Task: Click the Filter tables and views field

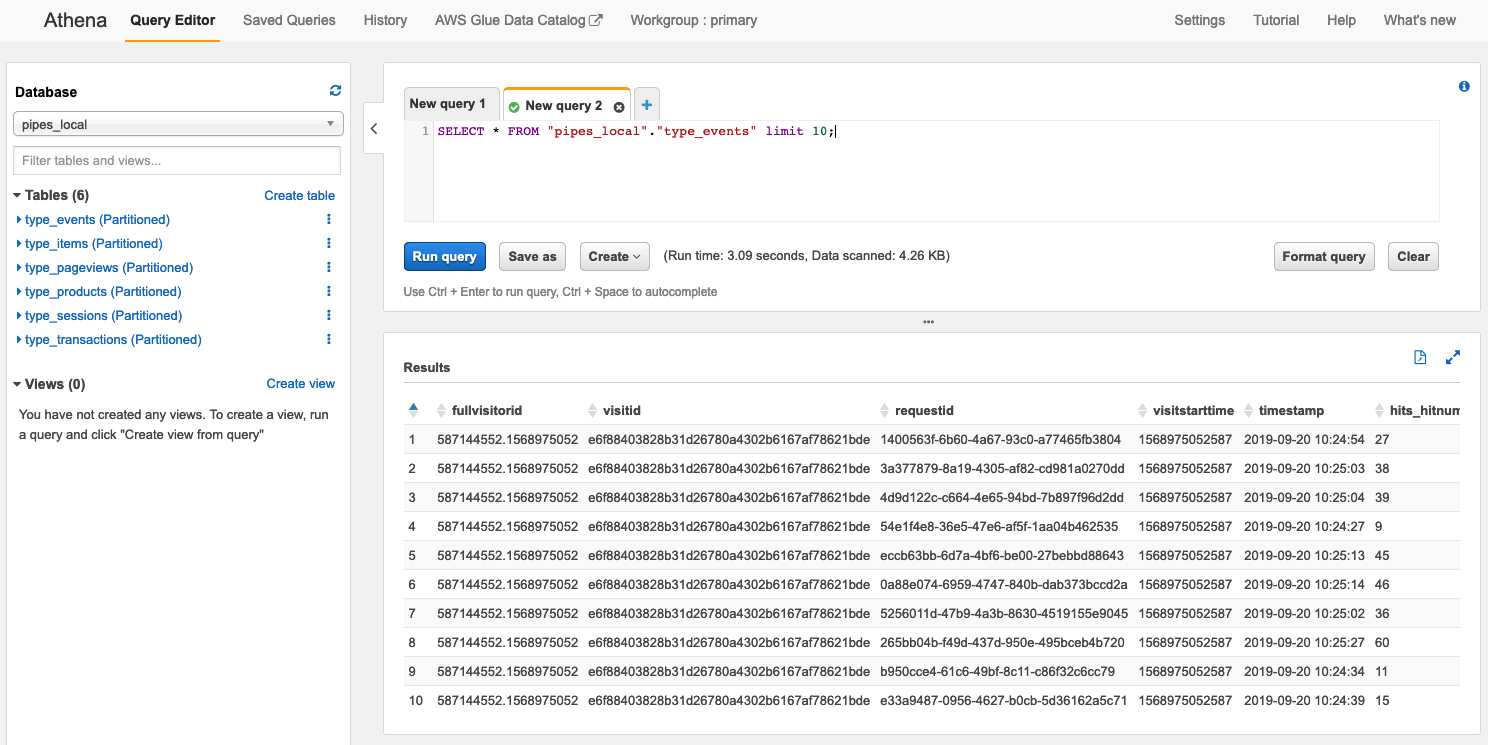Action: tap(177, 160)
